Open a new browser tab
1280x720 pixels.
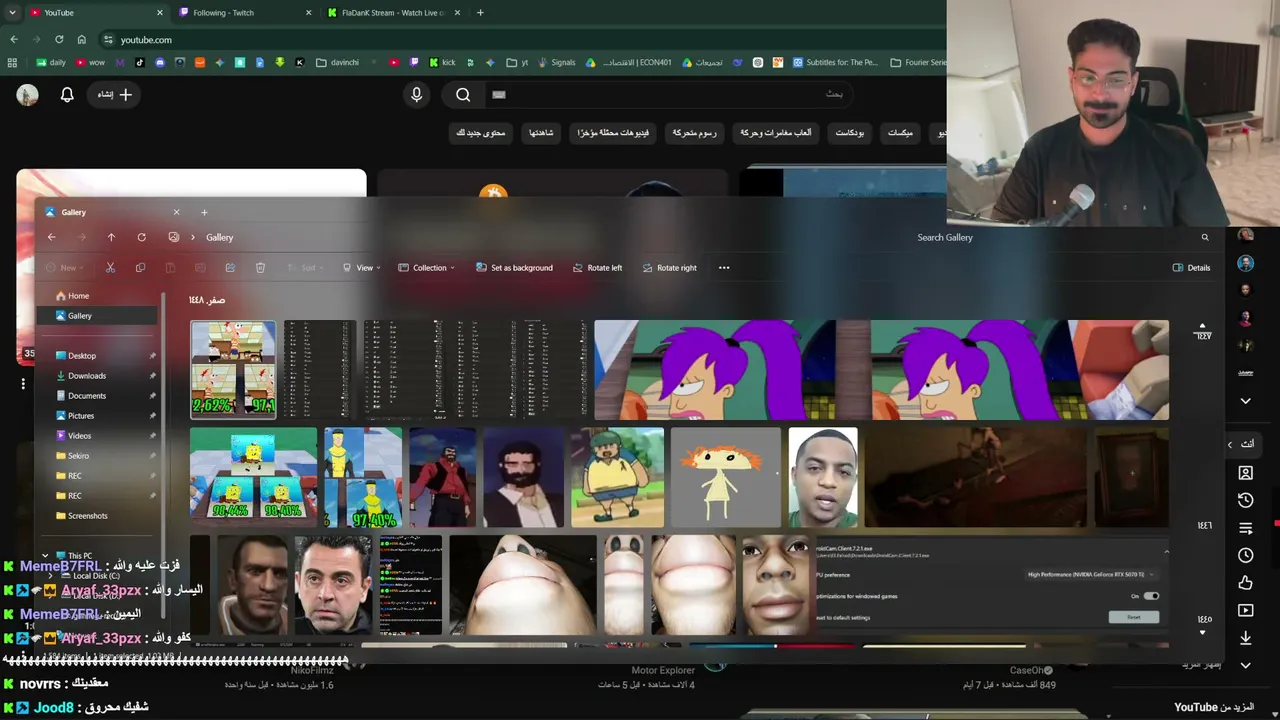pos(480,13)
